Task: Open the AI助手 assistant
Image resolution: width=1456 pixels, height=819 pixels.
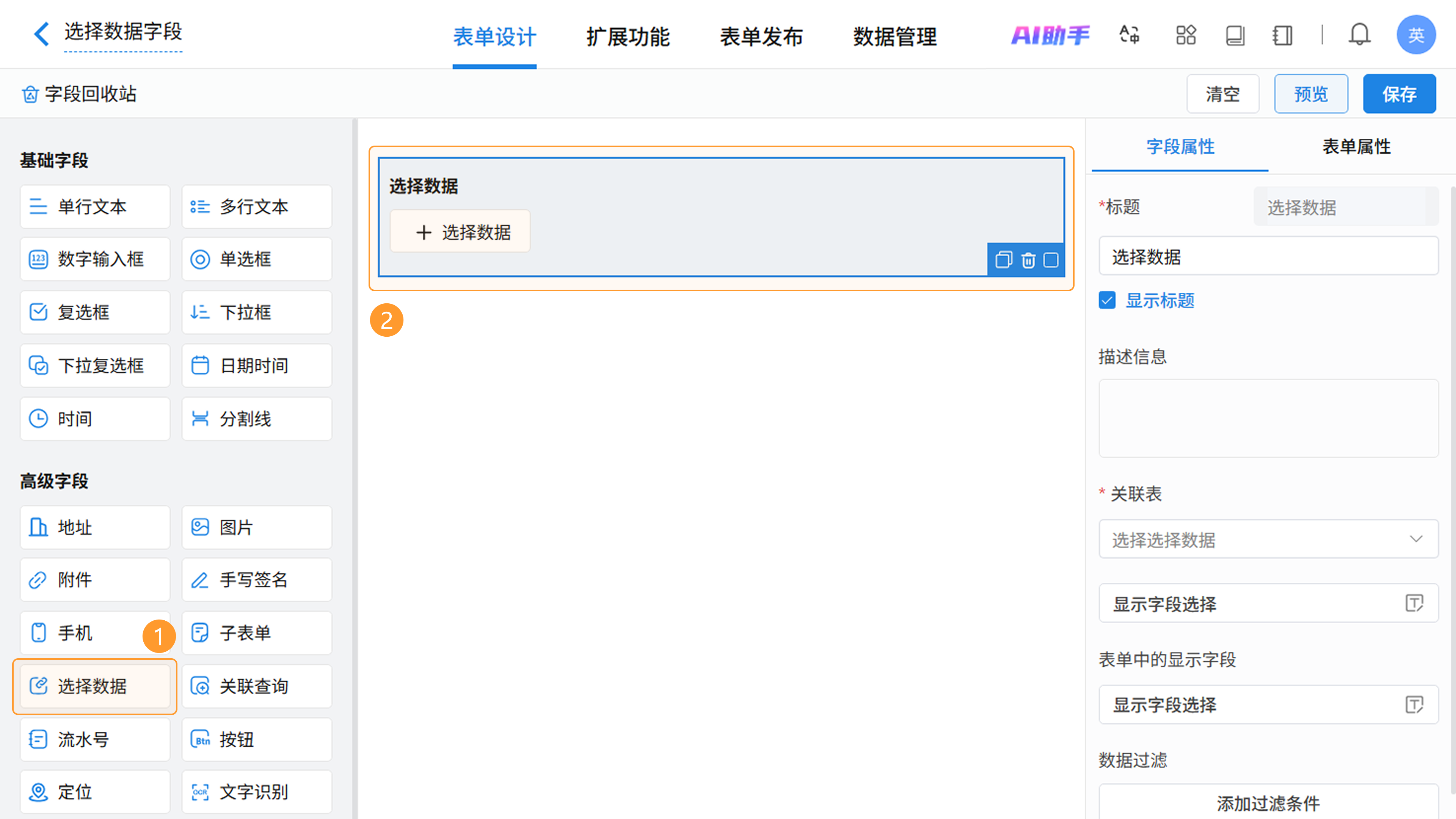Action: click(1050, 36)
